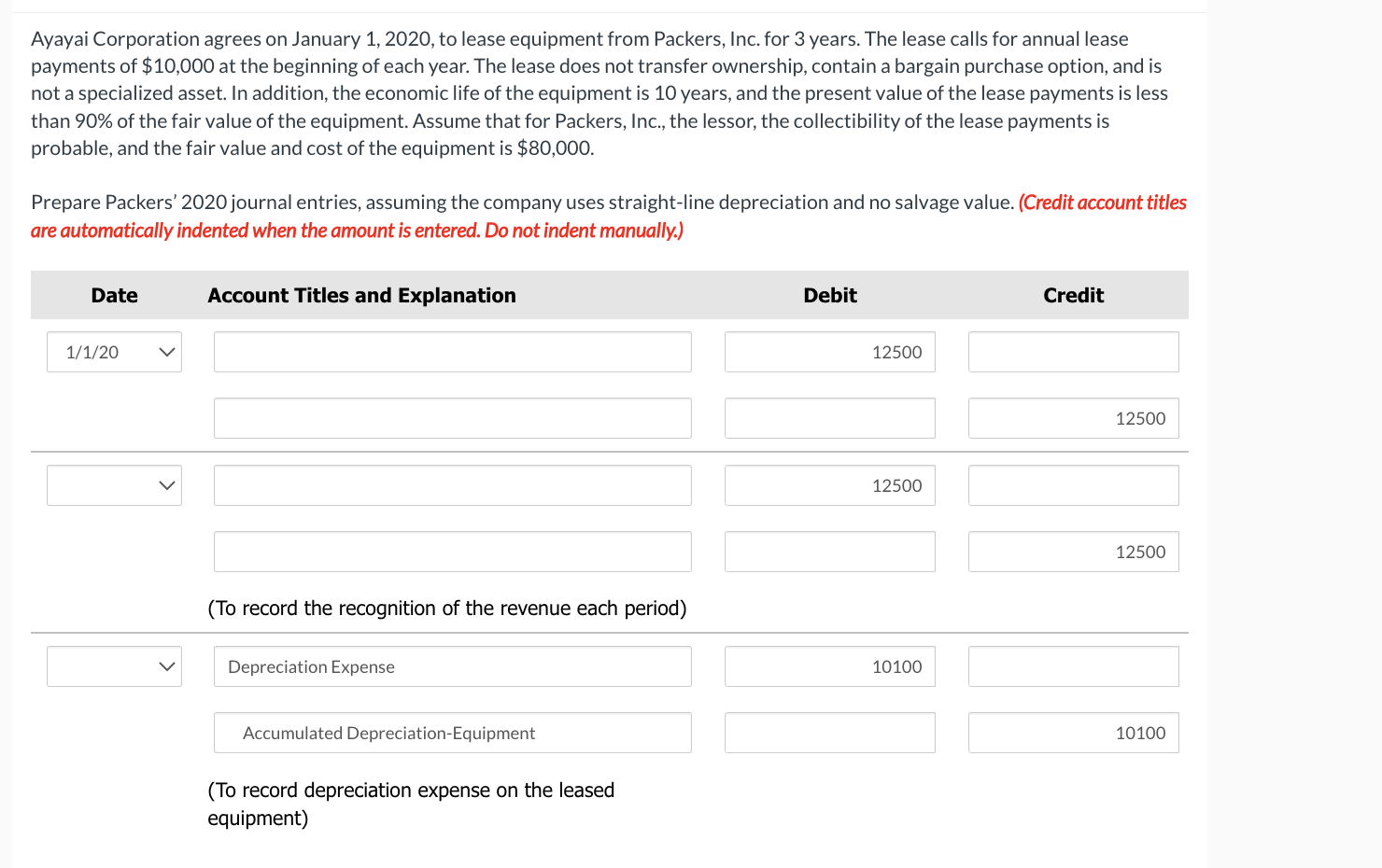Screen dimensions: 1382x868
Task: Click the blank account title field in the 1/1/20 row
Action: (453, 352)
